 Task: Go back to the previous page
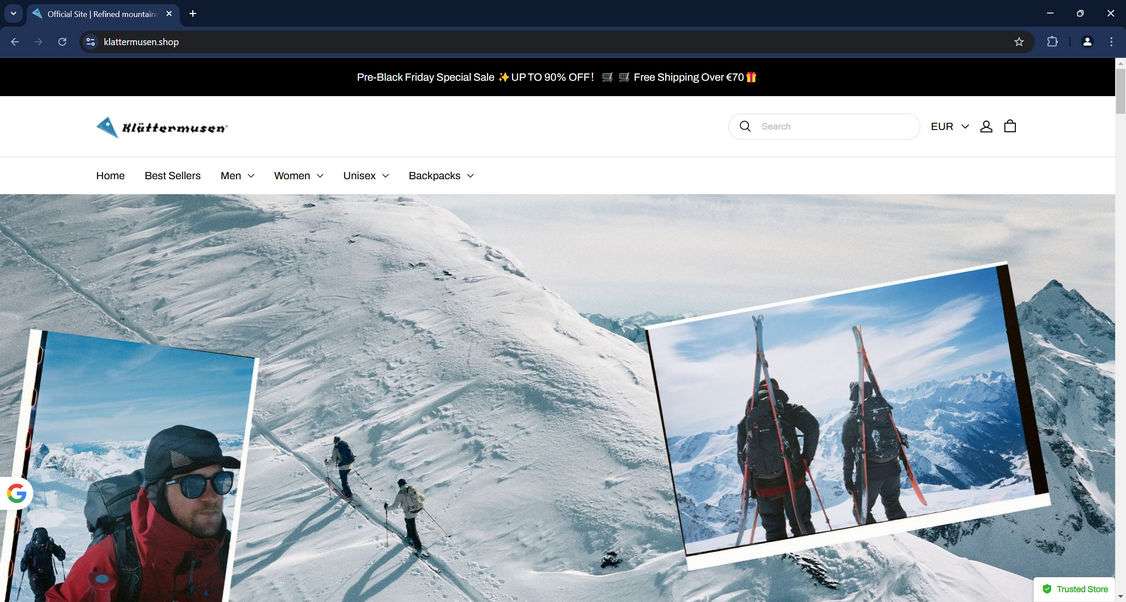pos(14,42)
